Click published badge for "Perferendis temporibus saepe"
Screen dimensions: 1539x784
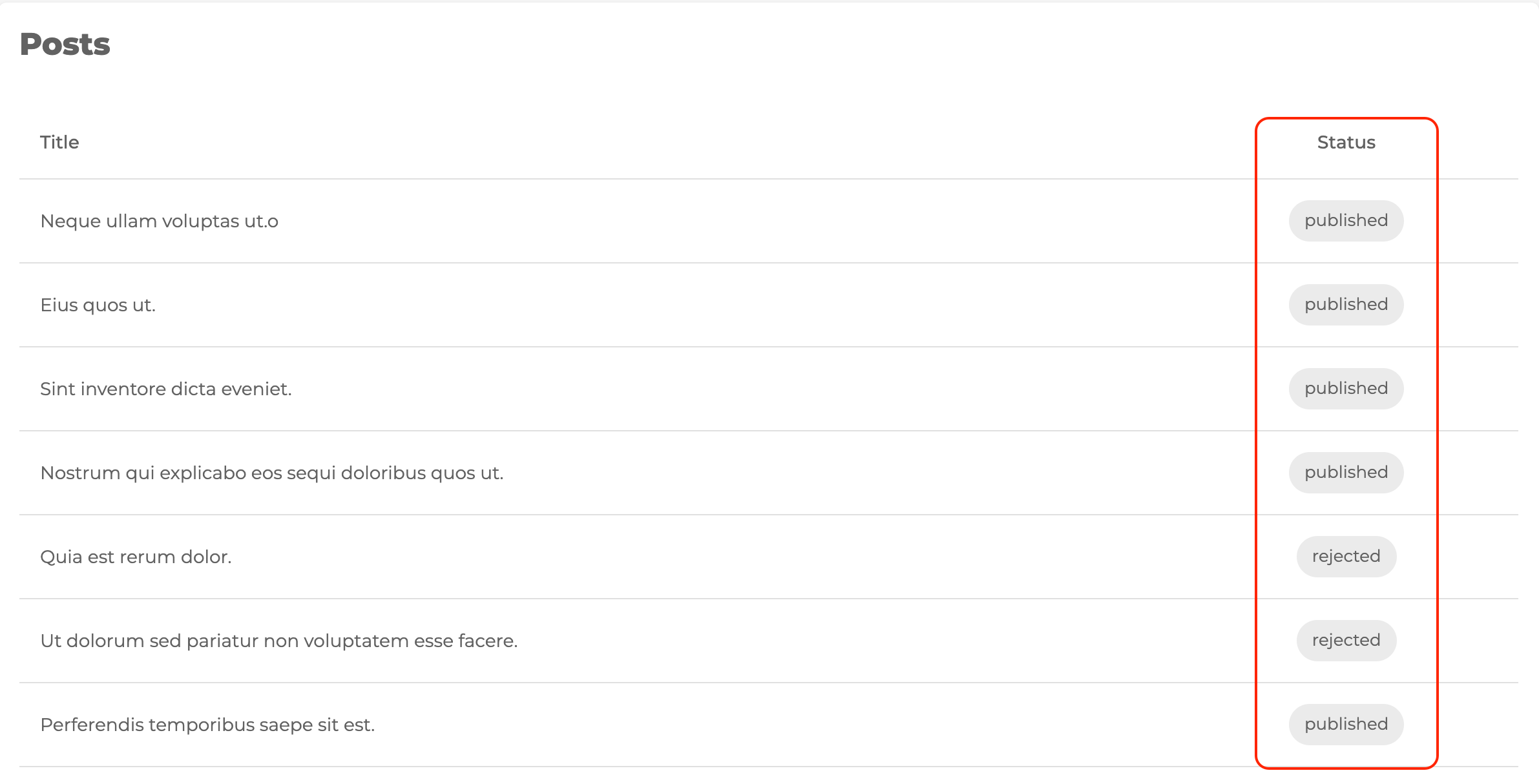pos(1346,725)
